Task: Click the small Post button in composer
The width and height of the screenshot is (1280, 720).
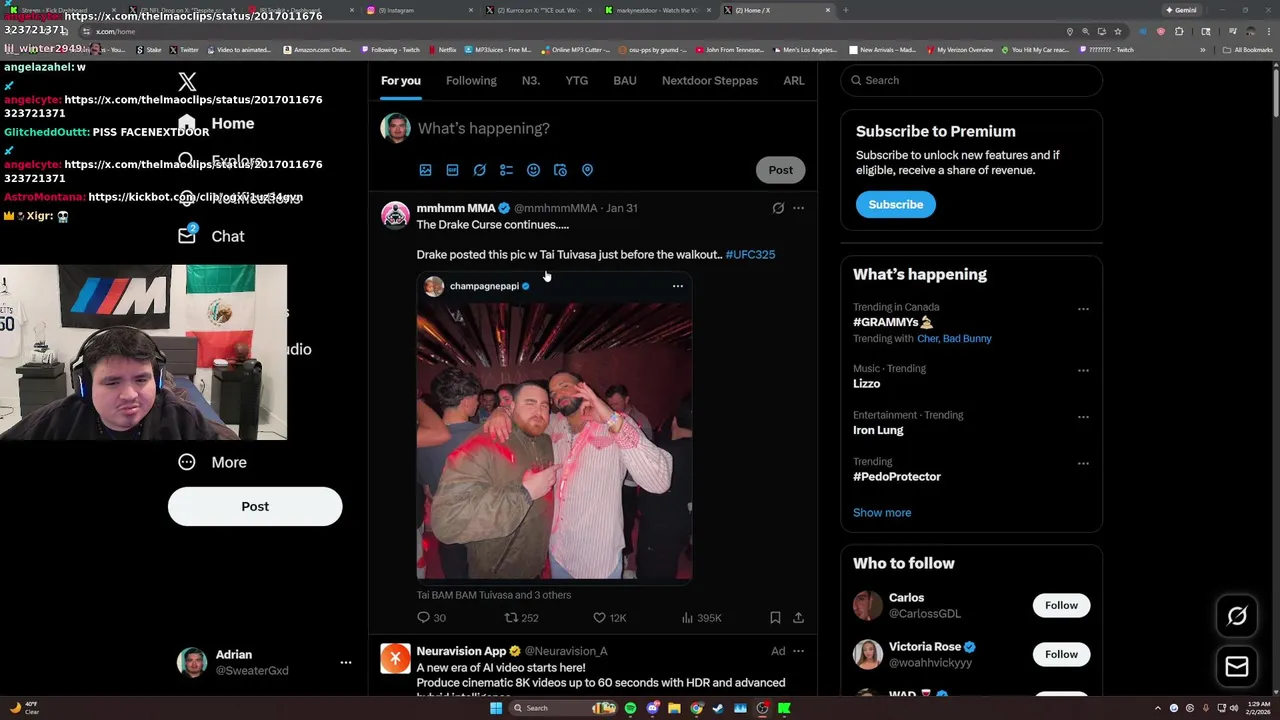Action: pyautogui.click(x=780, y=170)
